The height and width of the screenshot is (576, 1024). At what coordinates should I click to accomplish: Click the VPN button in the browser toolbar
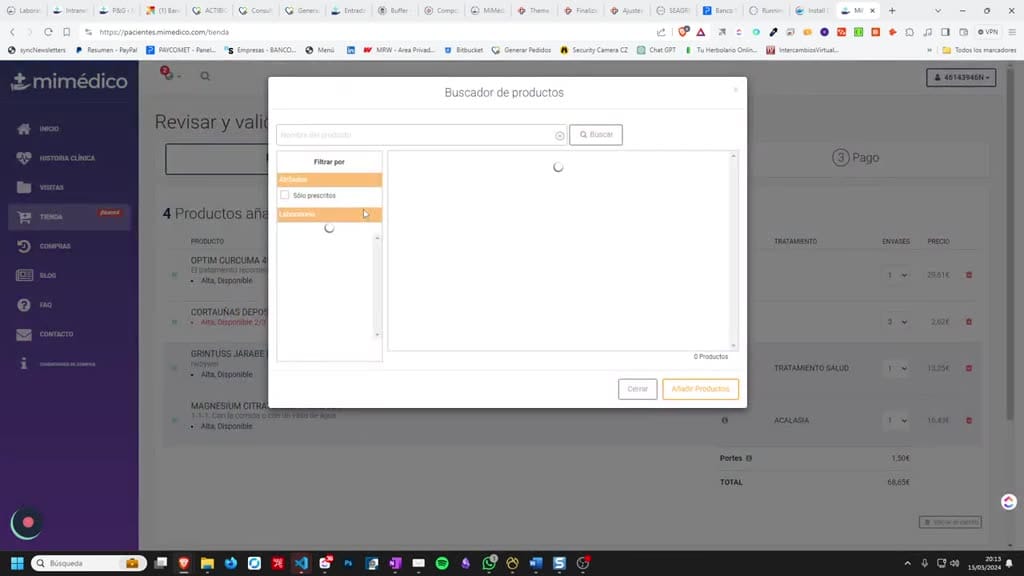tap(987, 32)
